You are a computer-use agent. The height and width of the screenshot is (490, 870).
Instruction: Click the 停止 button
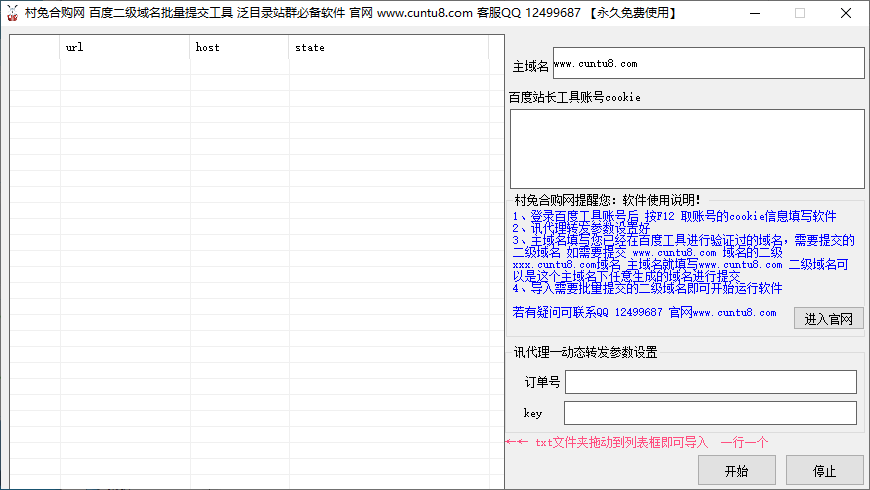825,471
